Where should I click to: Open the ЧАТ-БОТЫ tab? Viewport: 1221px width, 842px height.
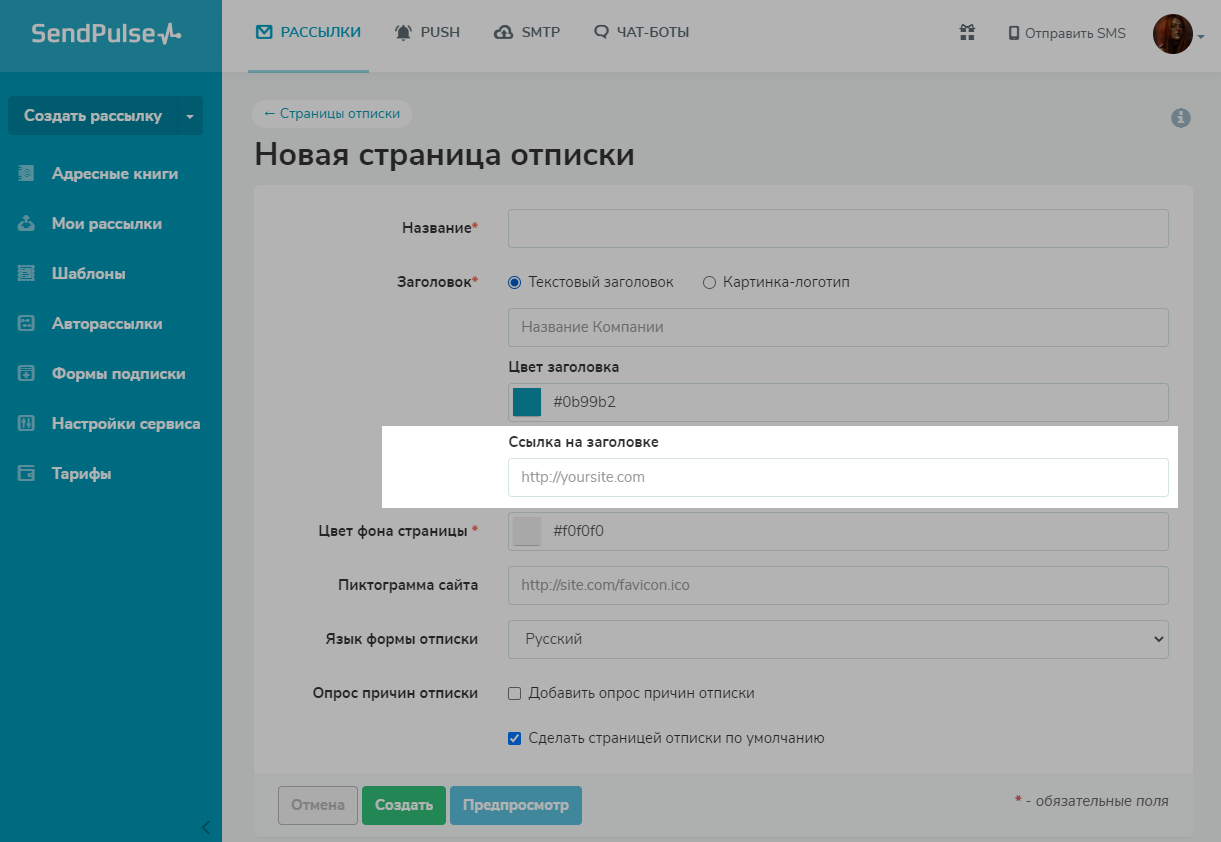click(641, 32)
